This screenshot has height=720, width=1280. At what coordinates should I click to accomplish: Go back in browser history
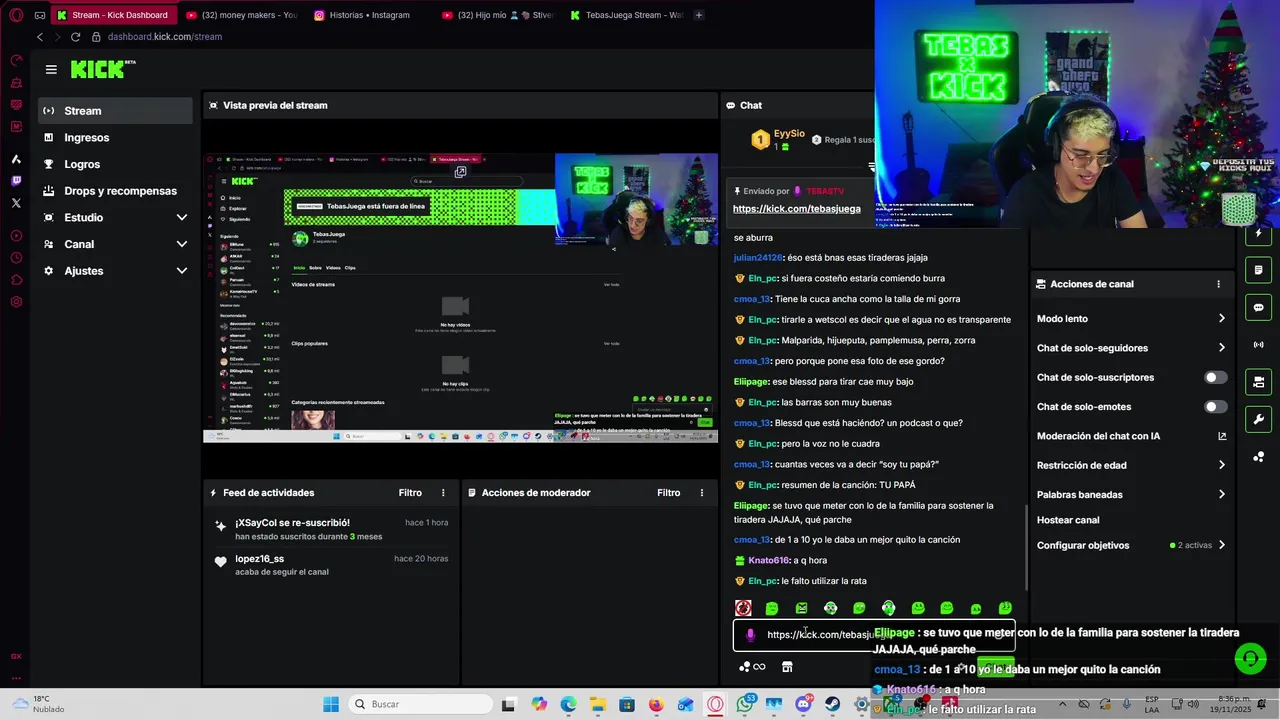(x=40, y=37)
